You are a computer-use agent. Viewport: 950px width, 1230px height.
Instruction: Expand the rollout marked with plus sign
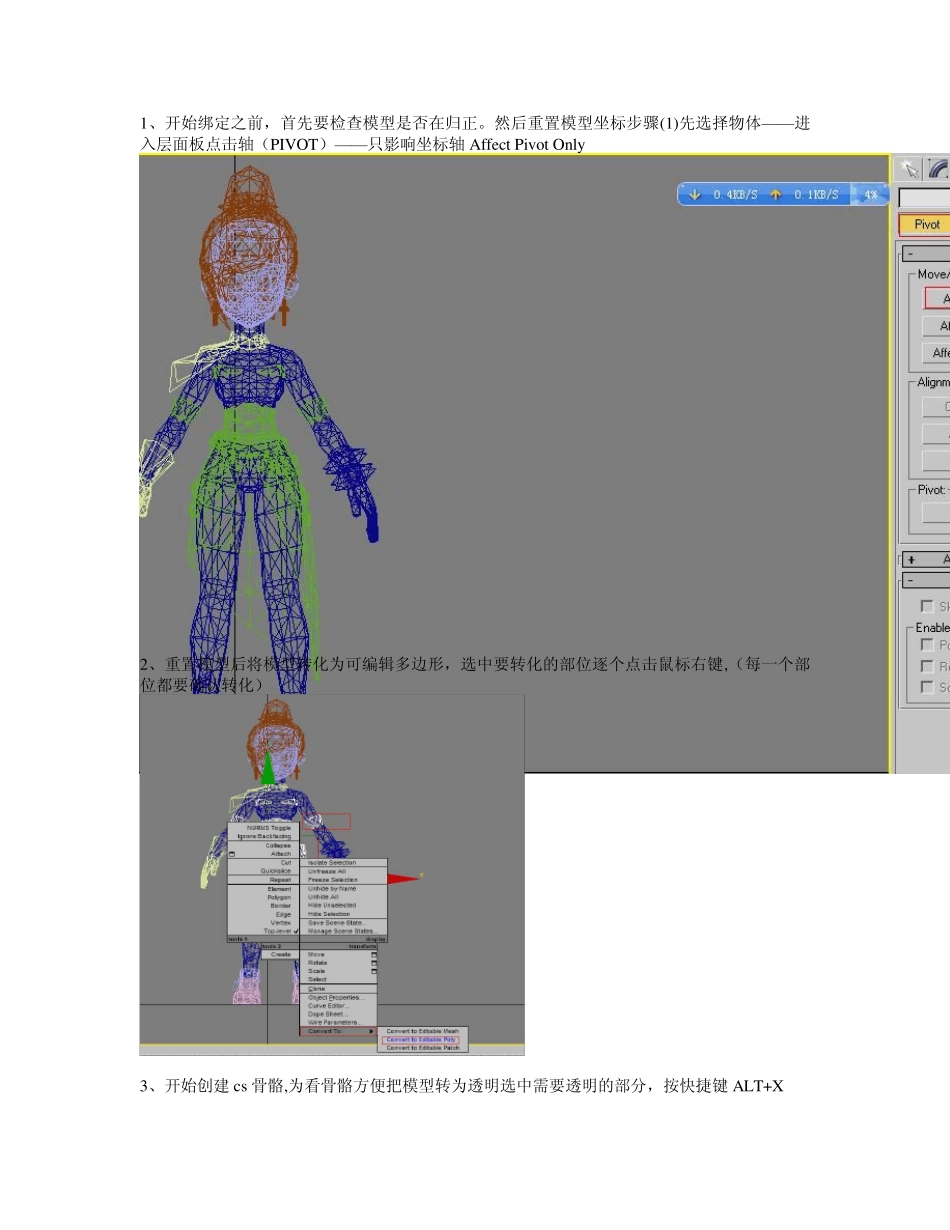pos(910,560)
